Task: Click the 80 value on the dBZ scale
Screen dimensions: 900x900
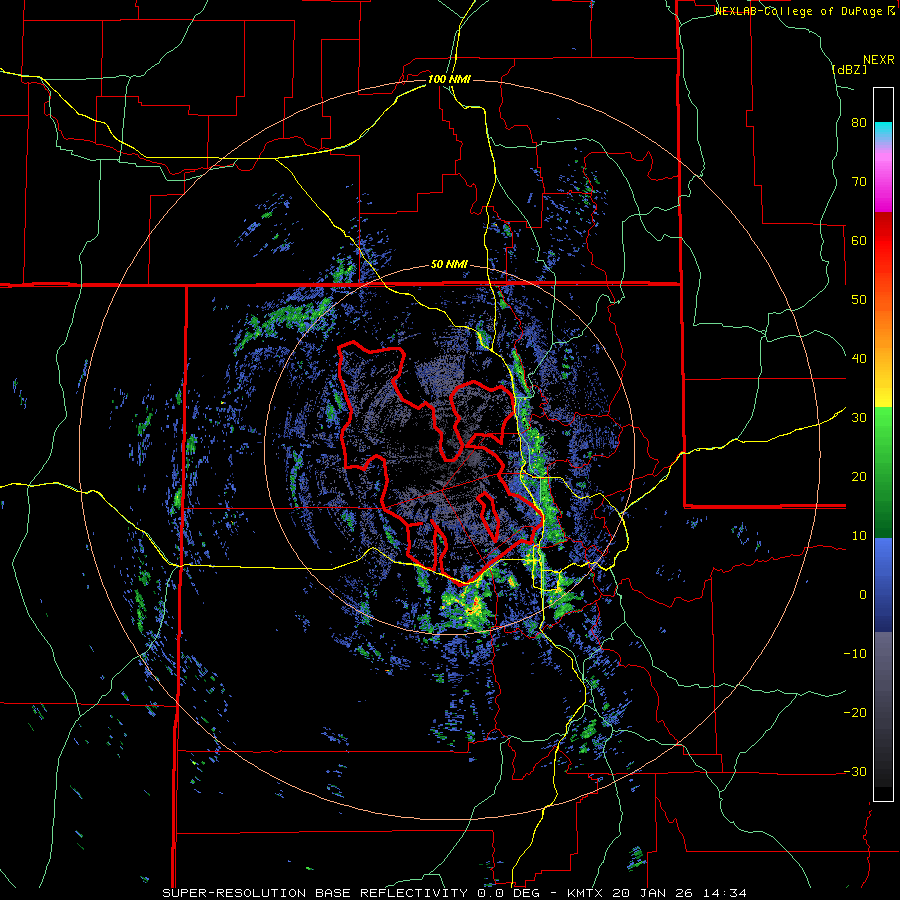Action: [859, 123]
